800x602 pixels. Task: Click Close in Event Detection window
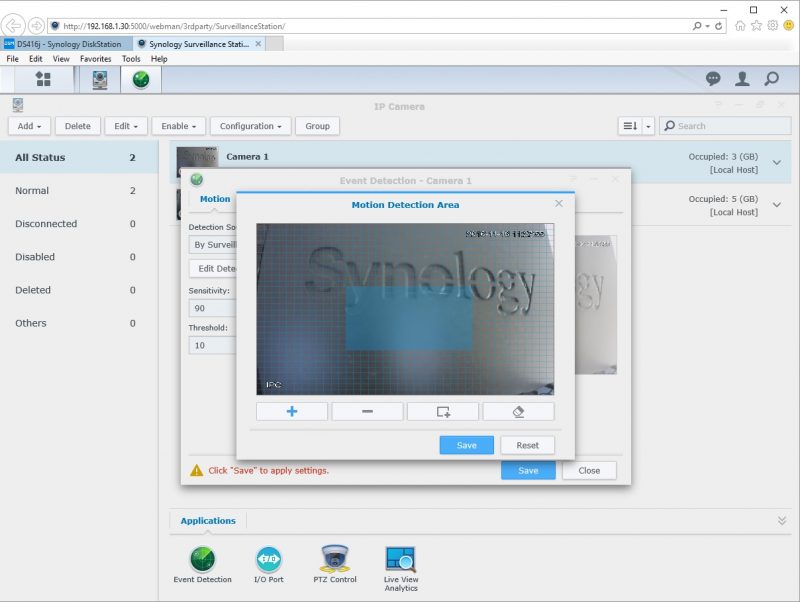(589, 470)
